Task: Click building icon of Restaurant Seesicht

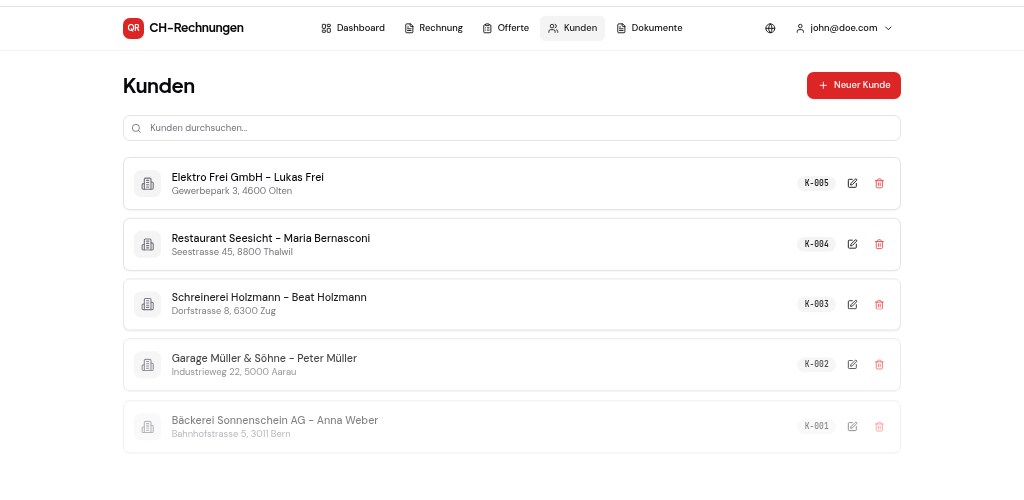Action: tap(148, 244)
